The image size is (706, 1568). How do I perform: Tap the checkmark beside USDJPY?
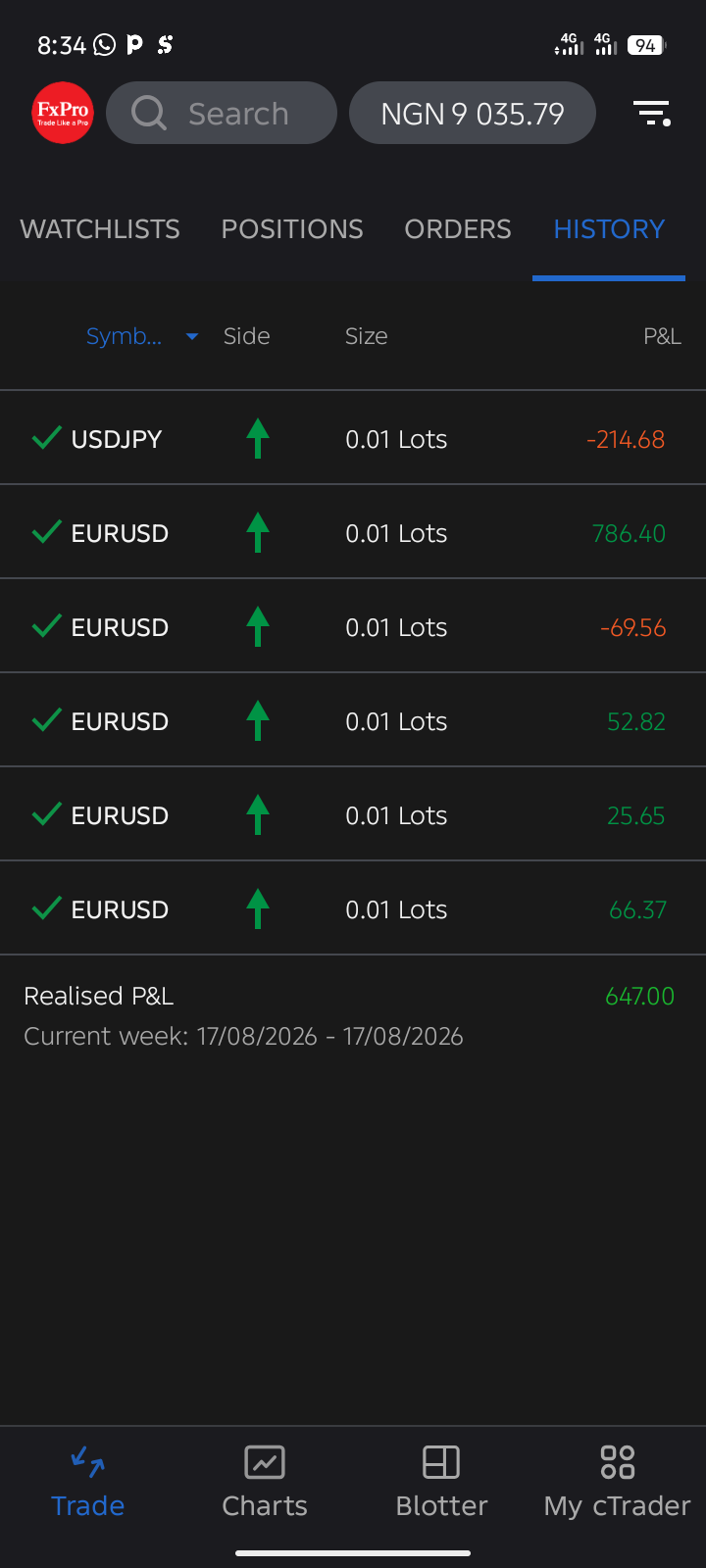point(46,437)
